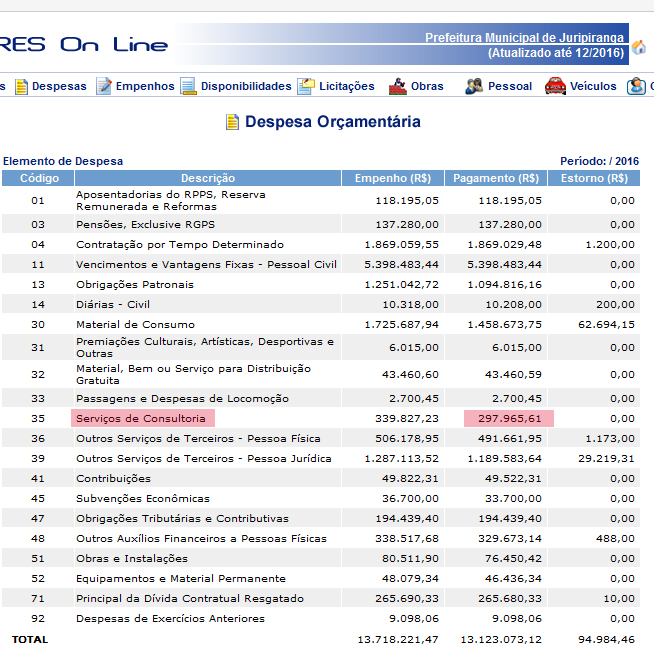Click the Obras brick-wall icon

(x=397, y=86)
